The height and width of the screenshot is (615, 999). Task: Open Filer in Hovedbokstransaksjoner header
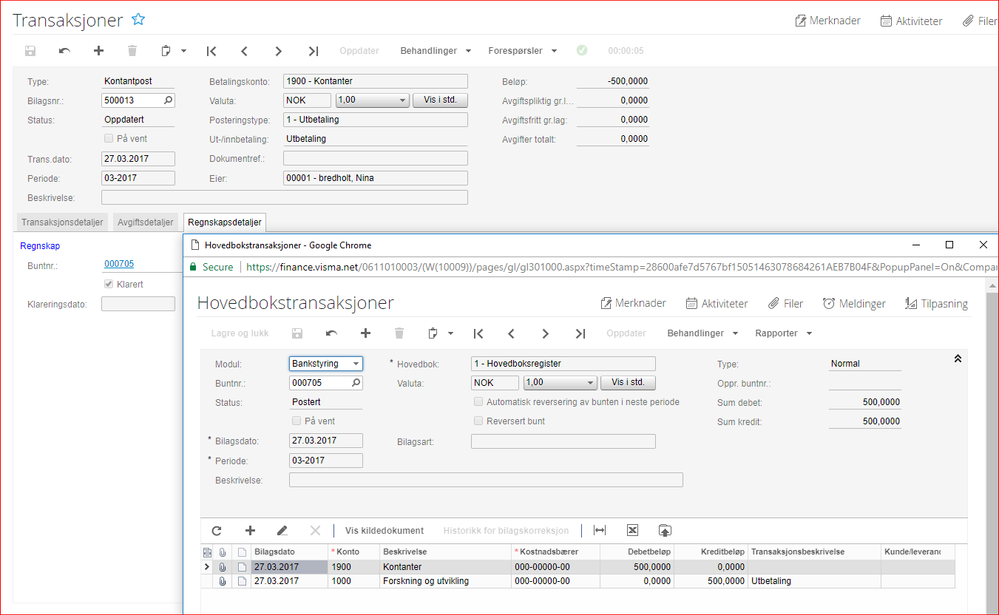785,303
